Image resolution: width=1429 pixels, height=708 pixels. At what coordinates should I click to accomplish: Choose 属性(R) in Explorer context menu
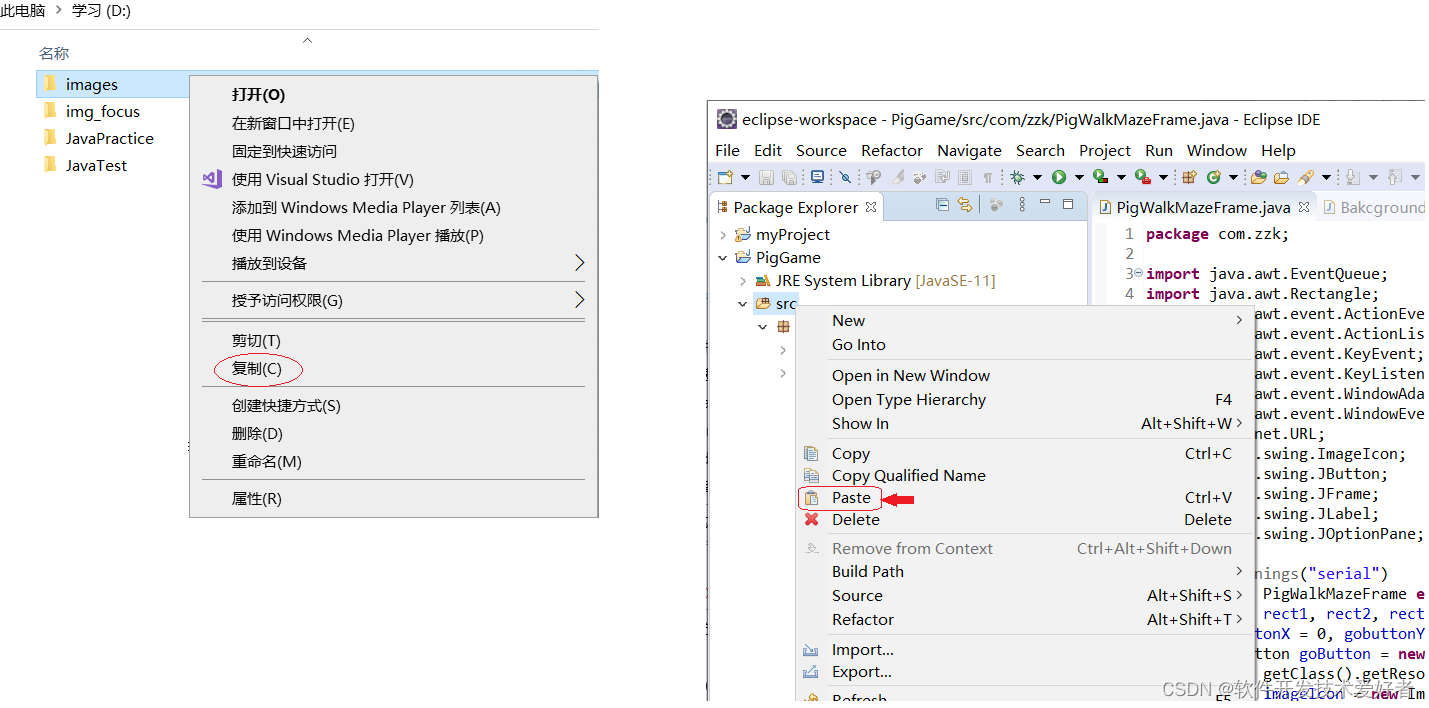pyautogui.click(x=393, y=499)
